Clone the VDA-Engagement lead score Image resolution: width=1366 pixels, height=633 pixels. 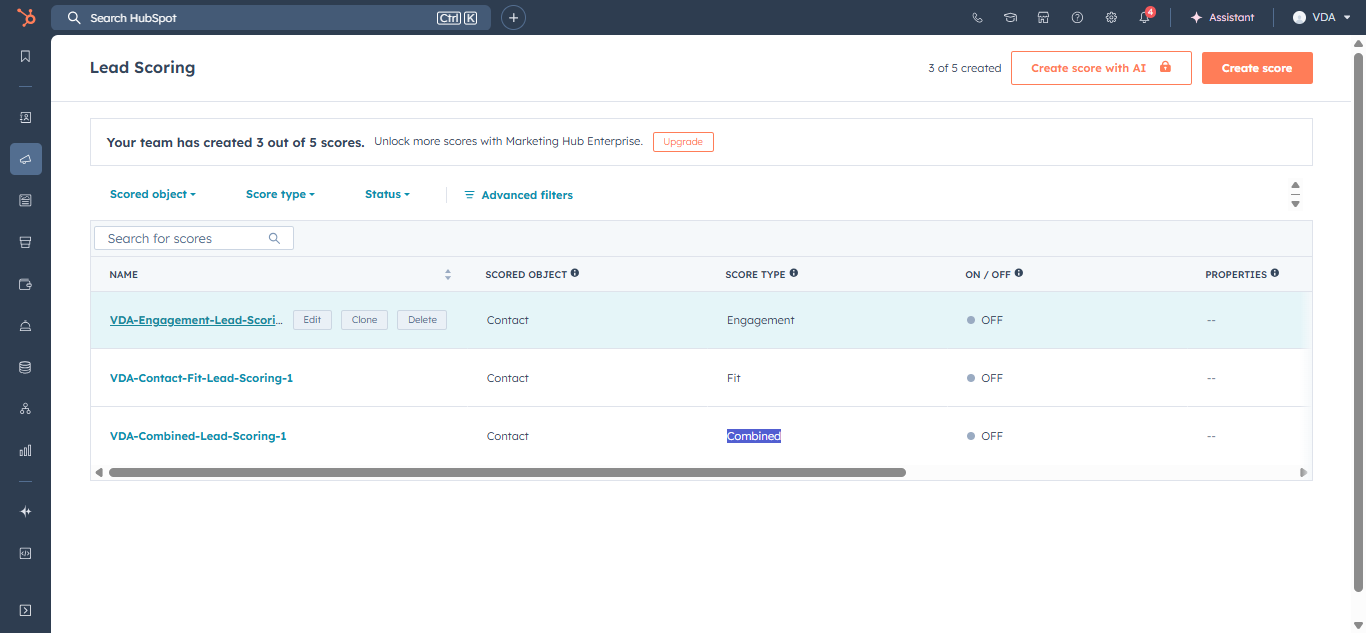point(364,320)
